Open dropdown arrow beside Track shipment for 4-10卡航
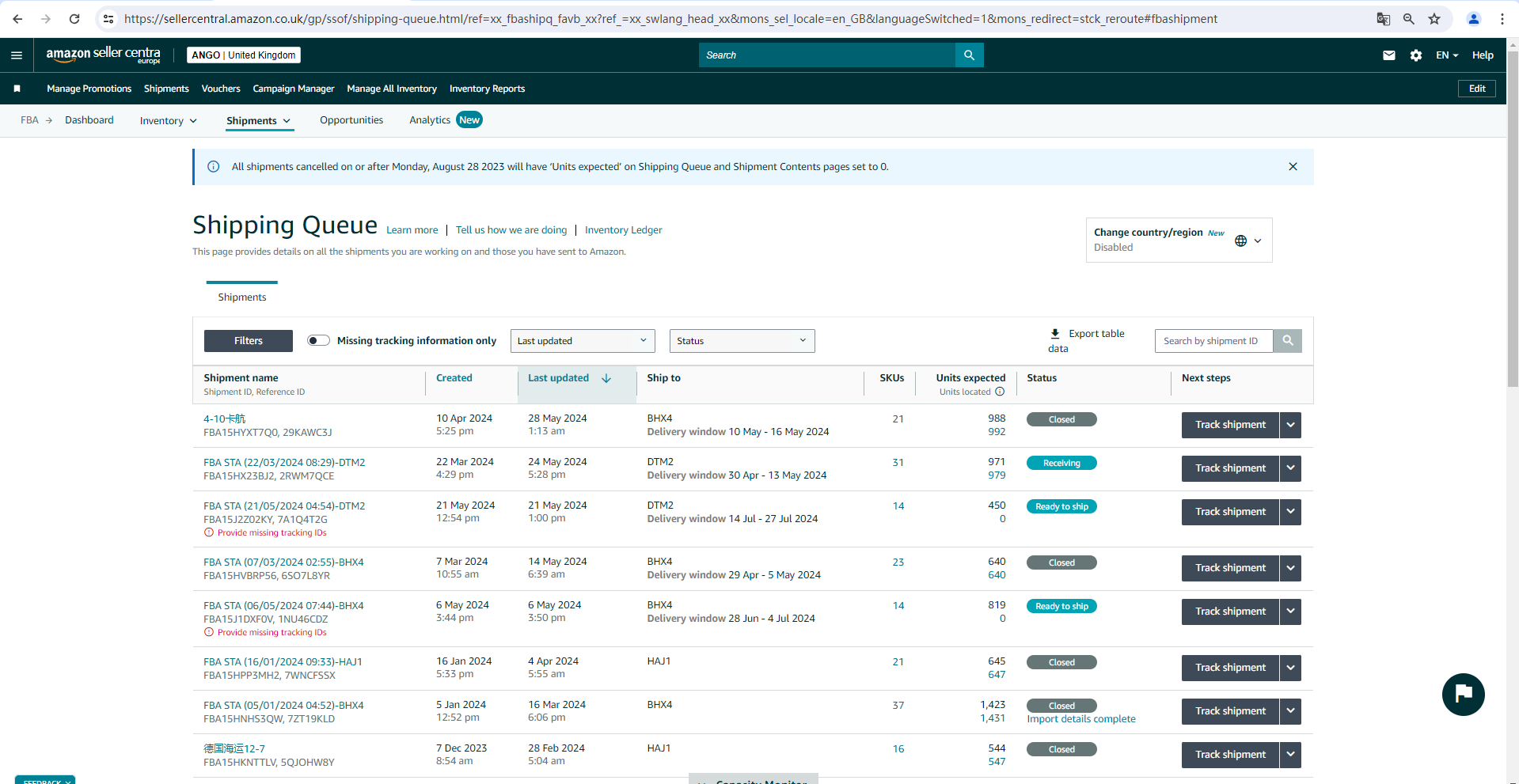The image size is (1519, 784). click(x=1290, y=425)
